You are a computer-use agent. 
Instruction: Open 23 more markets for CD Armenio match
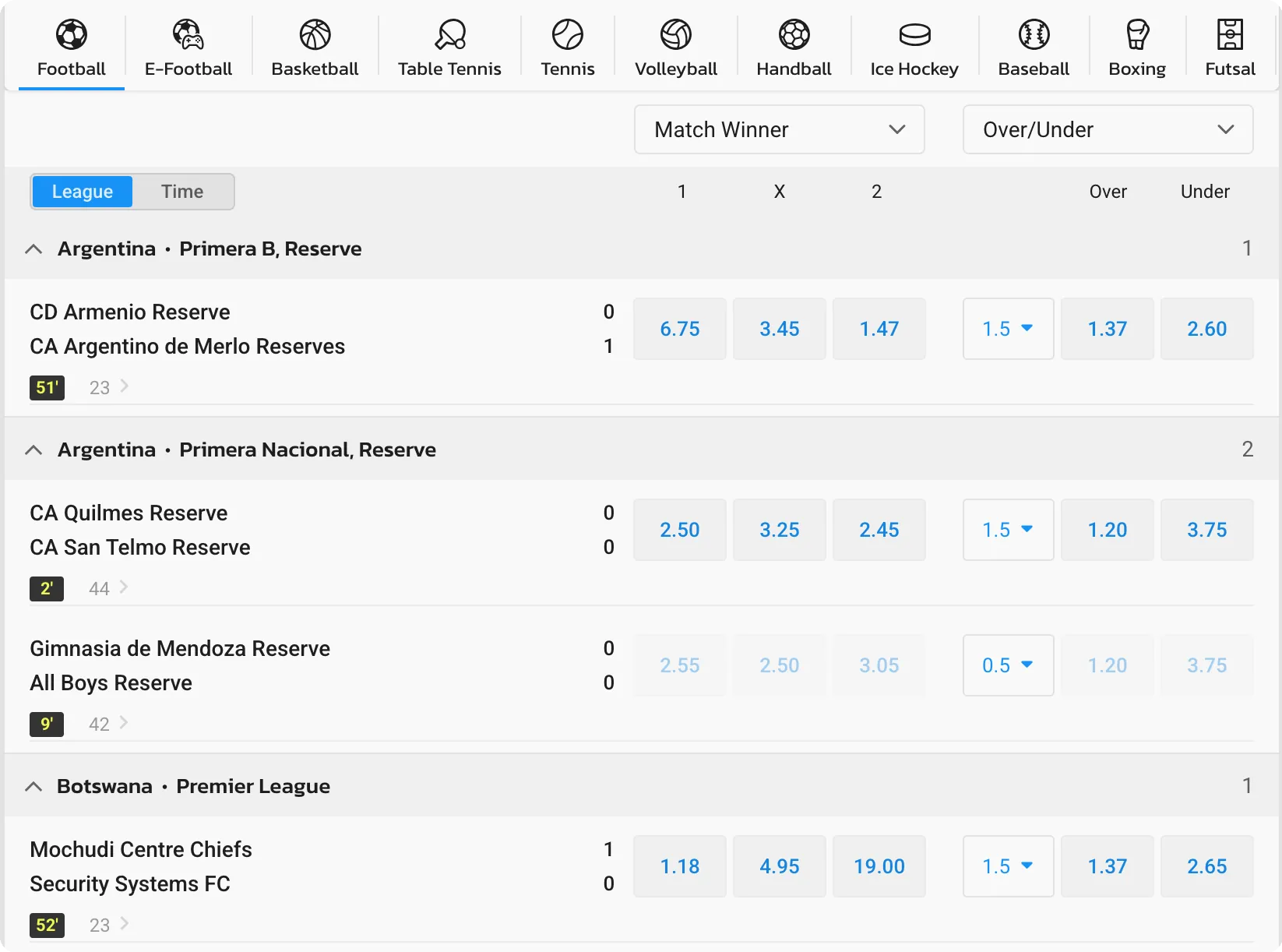109,387
